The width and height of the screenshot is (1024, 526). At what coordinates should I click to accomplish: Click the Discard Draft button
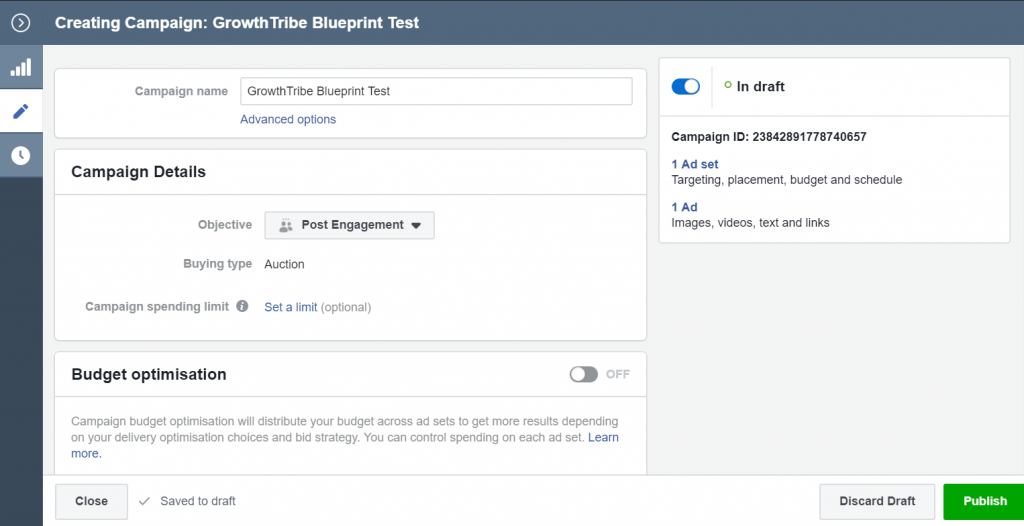[x=877, y=501]
